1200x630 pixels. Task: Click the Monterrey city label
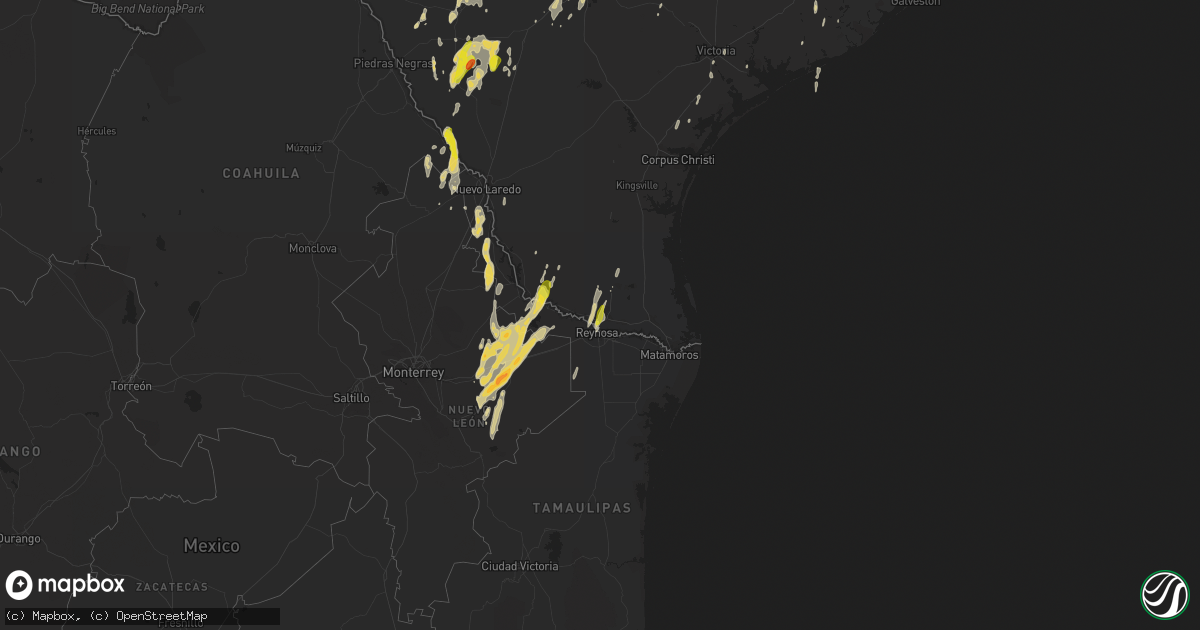point(413,373)
